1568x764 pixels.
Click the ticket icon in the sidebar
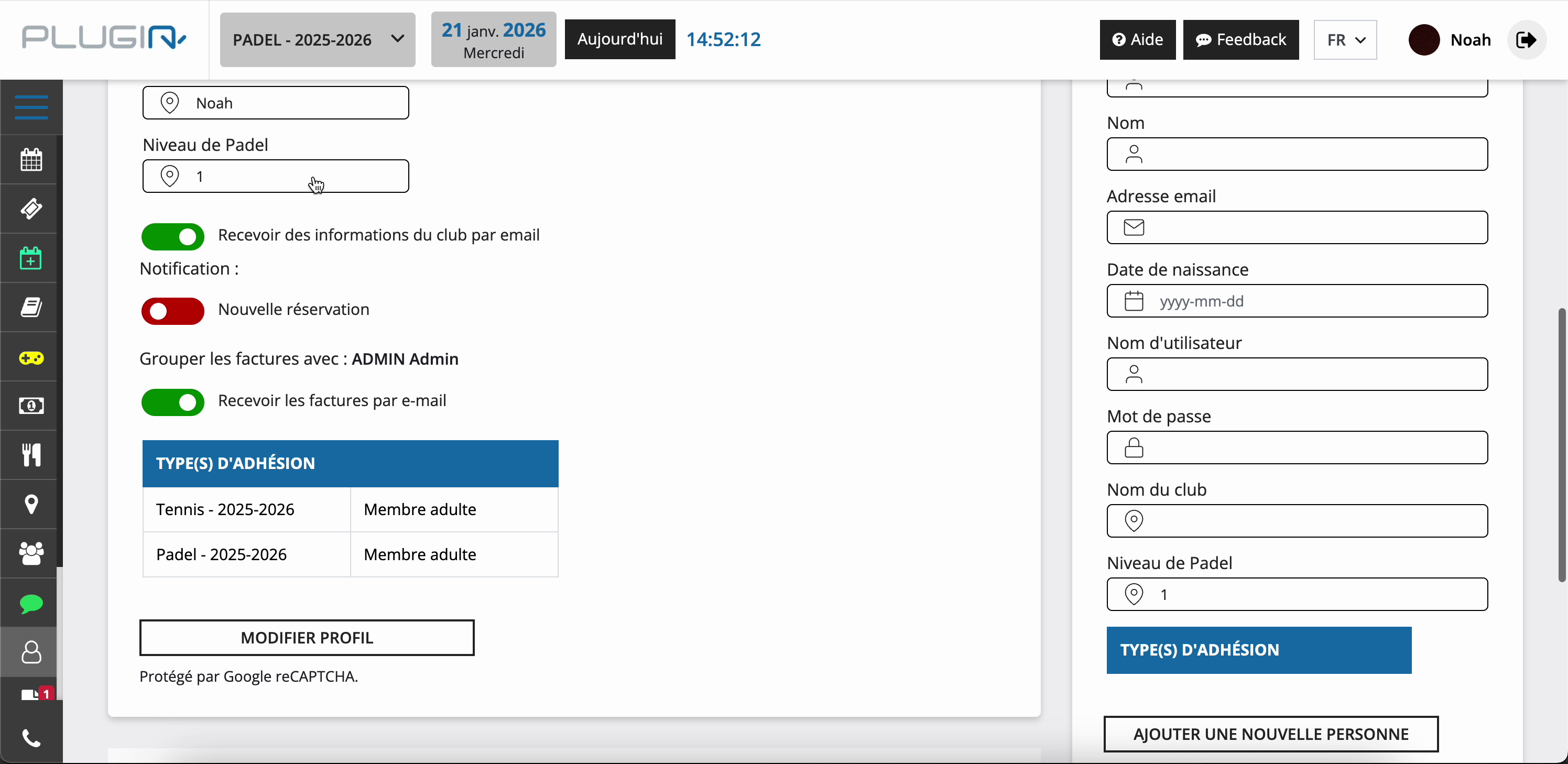tap(31, 209)
